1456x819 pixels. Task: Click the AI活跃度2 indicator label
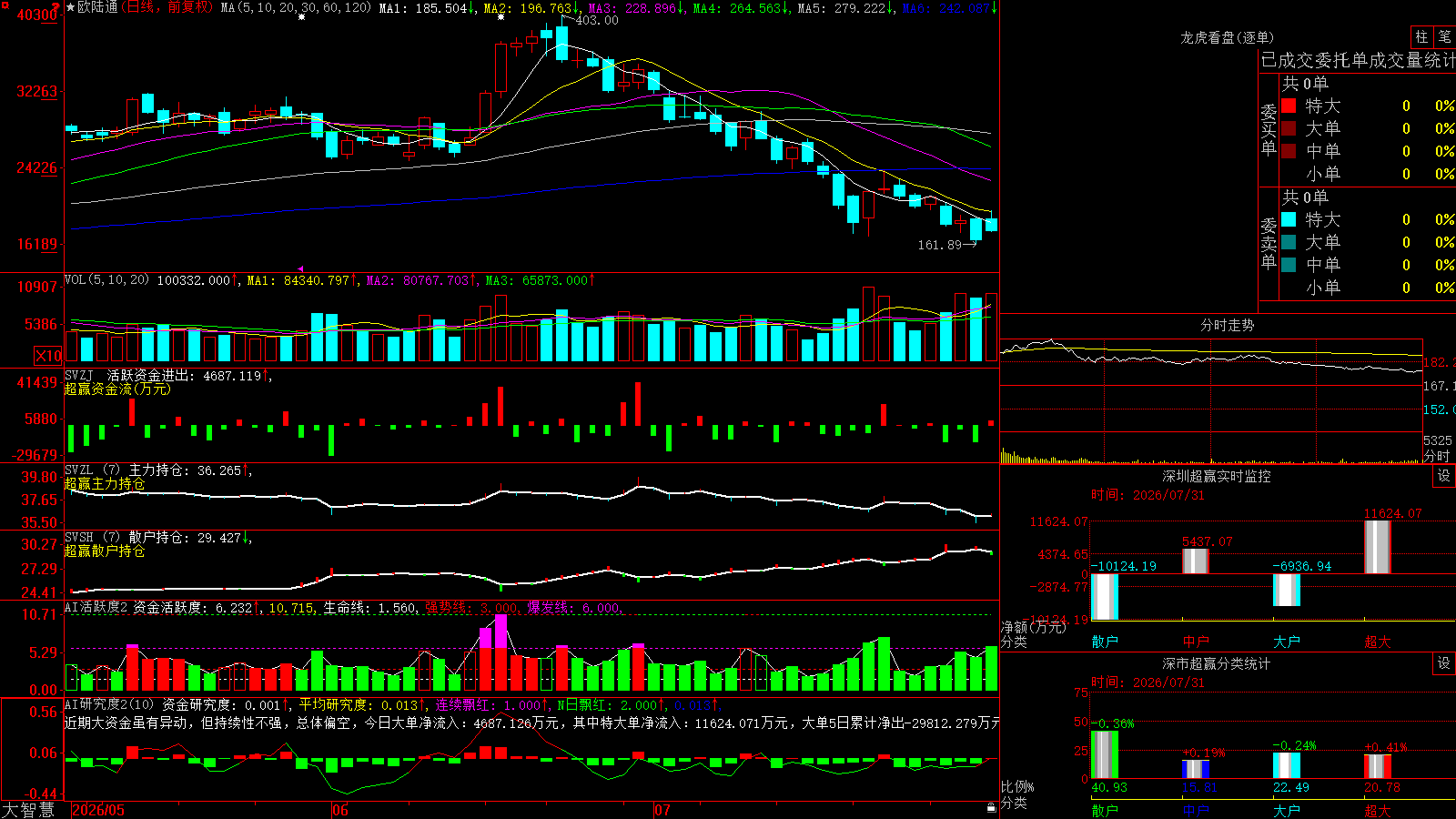pos(96,607)
